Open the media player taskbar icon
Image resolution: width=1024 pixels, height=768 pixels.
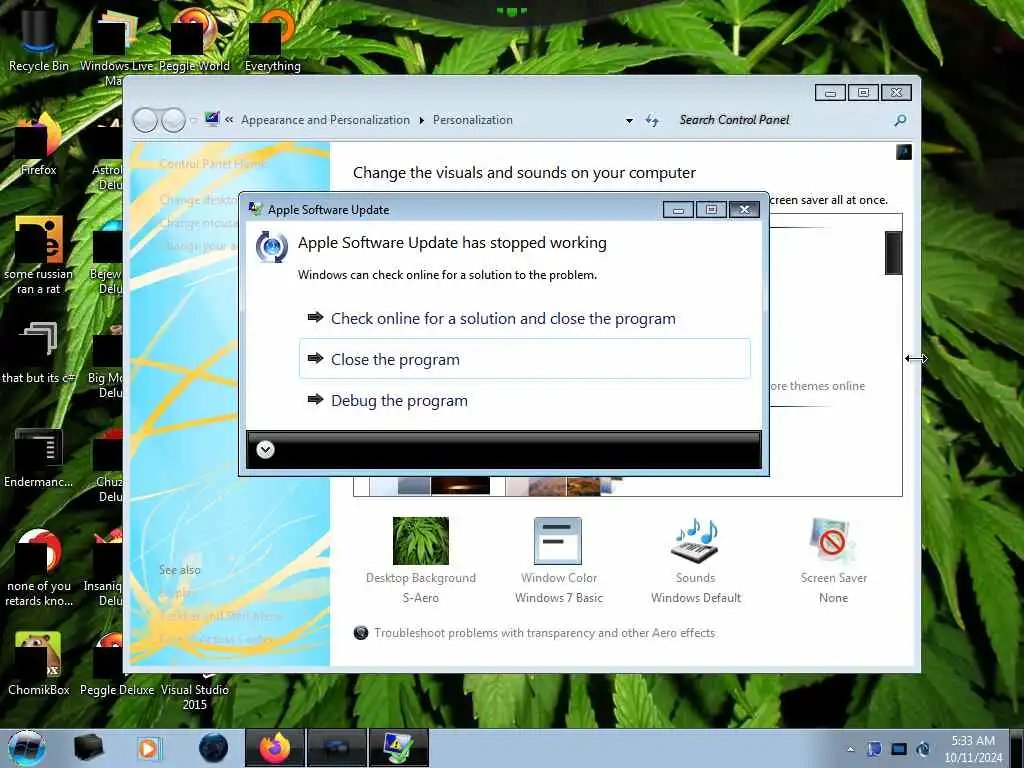point(149,748)
